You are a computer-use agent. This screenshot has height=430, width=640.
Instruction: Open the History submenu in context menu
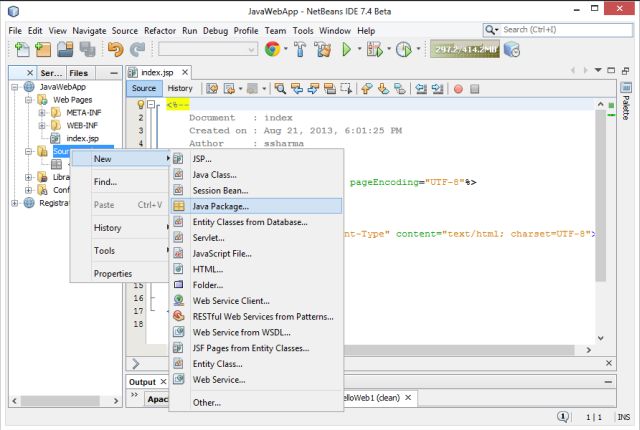[120, 228]
